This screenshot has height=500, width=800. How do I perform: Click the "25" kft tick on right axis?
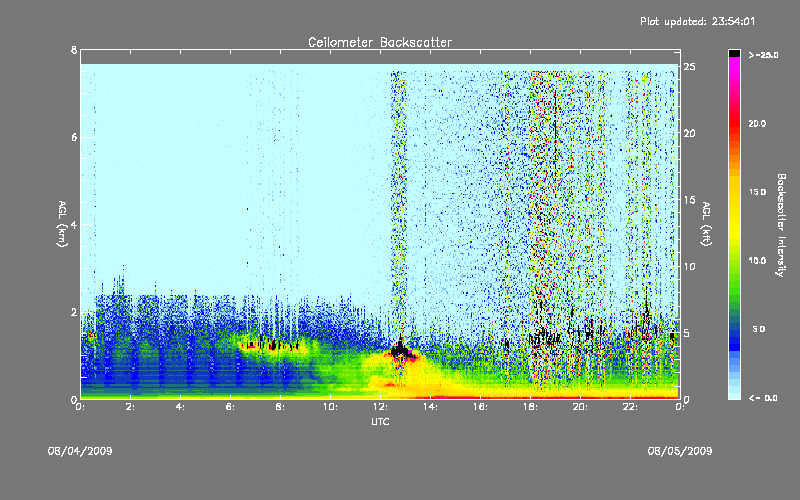click(690, 67)
